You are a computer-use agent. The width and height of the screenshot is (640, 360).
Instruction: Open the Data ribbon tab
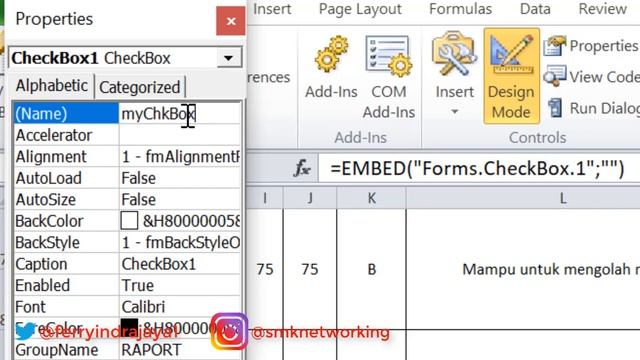point(535,9)
